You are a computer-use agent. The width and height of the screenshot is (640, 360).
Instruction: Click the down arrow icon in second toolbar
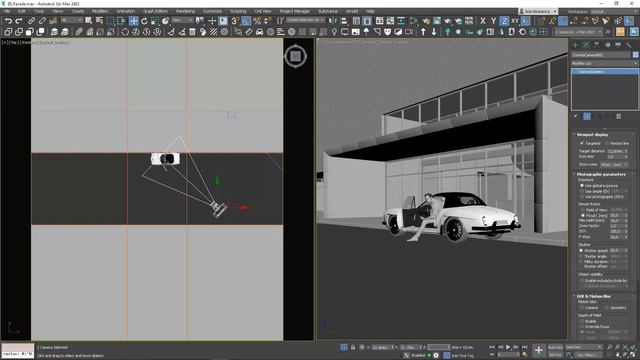434,31
